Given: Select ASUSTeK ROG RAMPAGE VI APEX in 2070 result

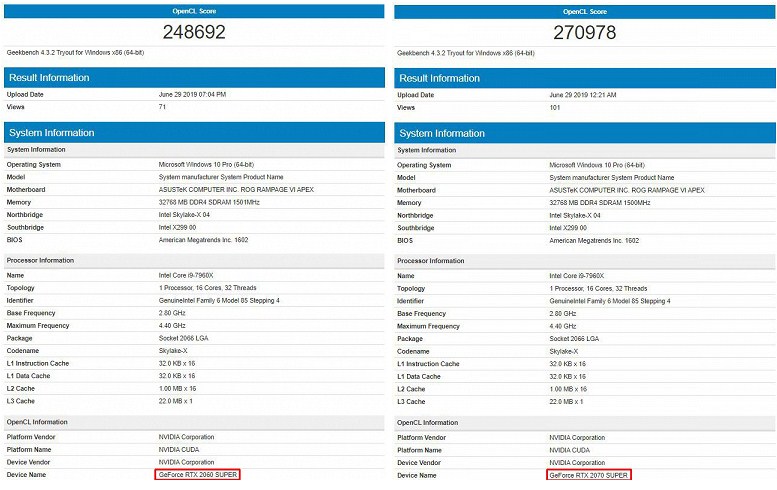Looking at the screenshot, I should coord(627,190).
